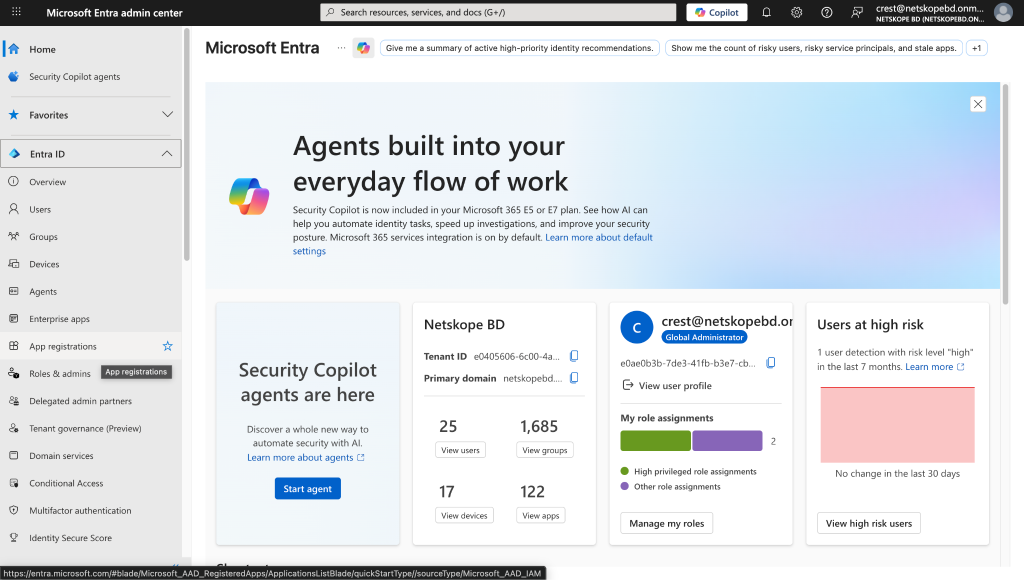Click the sidebar vertical scrollbar
Viewport: 1024px width, 580px height.
point(187,144)
